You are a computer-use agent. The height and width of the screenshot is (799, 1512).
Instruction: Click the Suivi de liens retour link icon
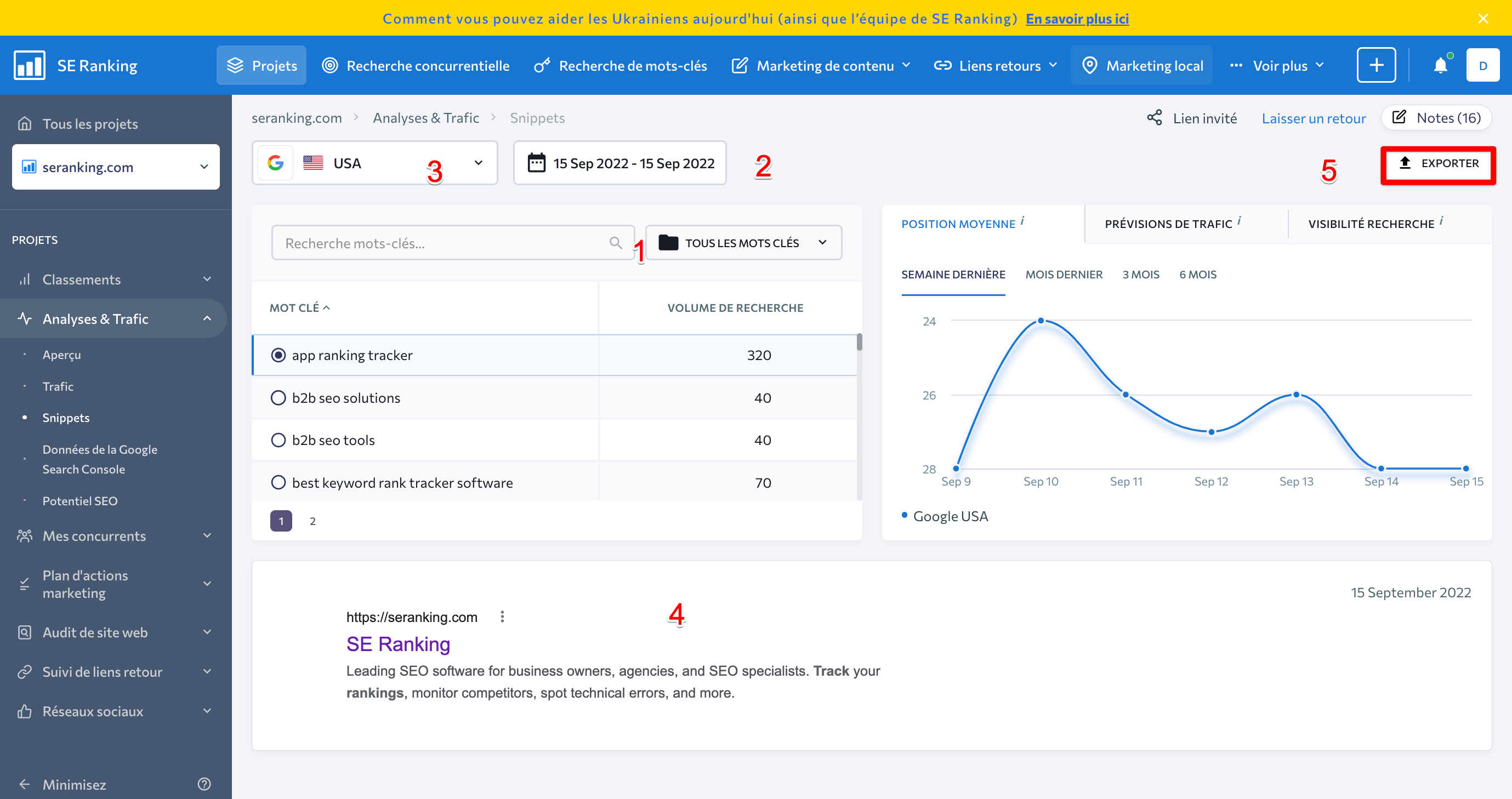coord(25,671)
